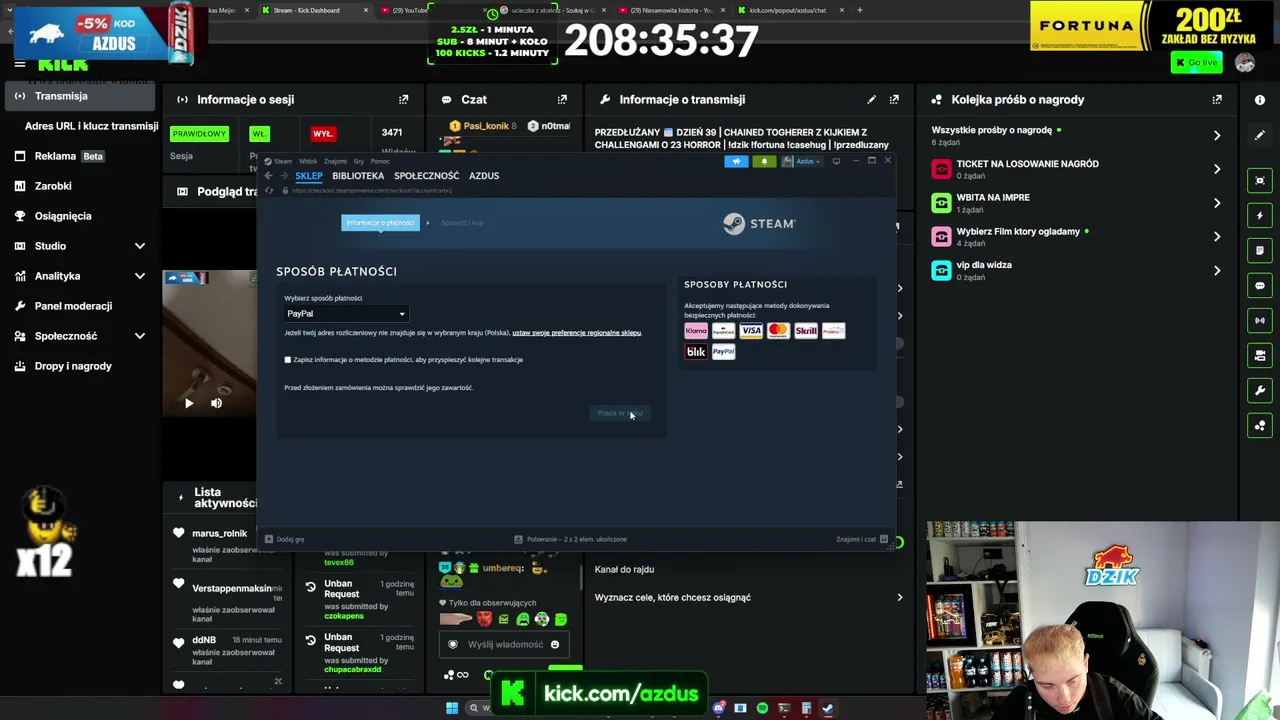Open Steam notifications bell
This screenshot has width=1280, height=720.
tap(764, 161)
